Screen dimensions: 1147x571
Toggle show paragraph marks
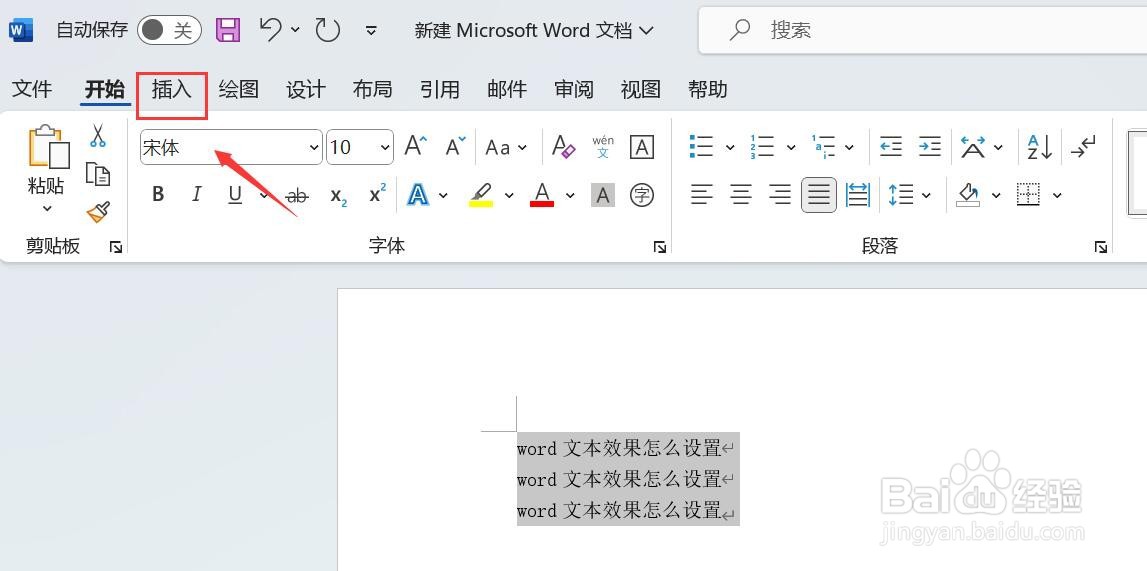click(x=1083, y=146)
